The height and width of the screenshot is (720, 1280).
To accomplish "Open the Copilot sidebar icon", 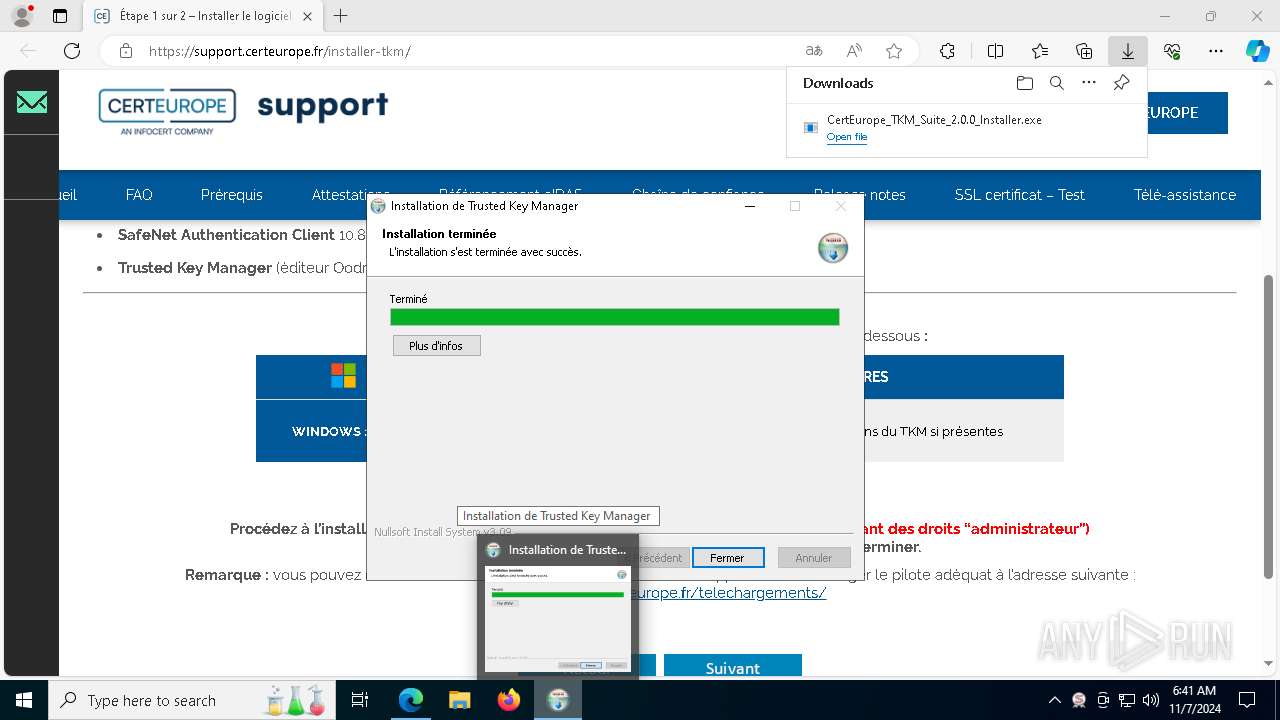I will (1258, 51).
